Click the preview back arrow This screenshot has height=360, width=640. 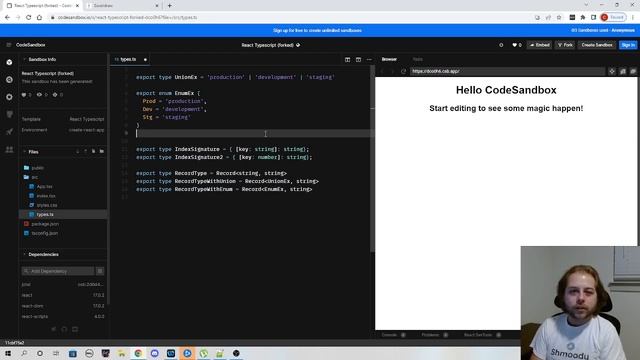click(x=382, y=71)
